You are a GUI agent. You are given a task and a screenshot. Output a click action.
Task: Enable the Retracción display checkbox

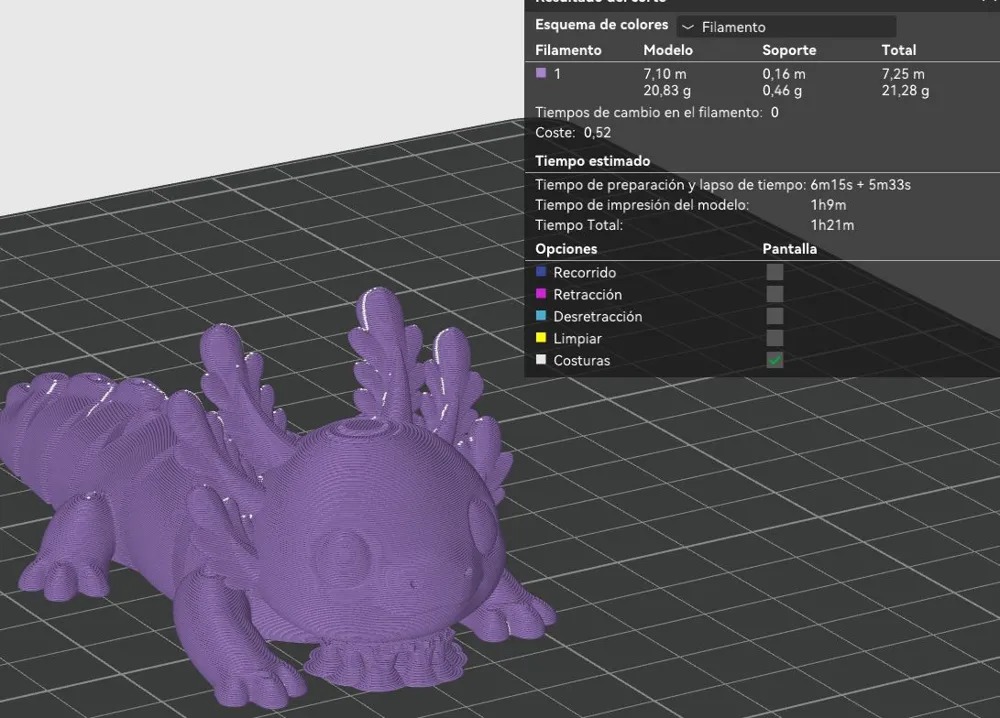point(775,294)
